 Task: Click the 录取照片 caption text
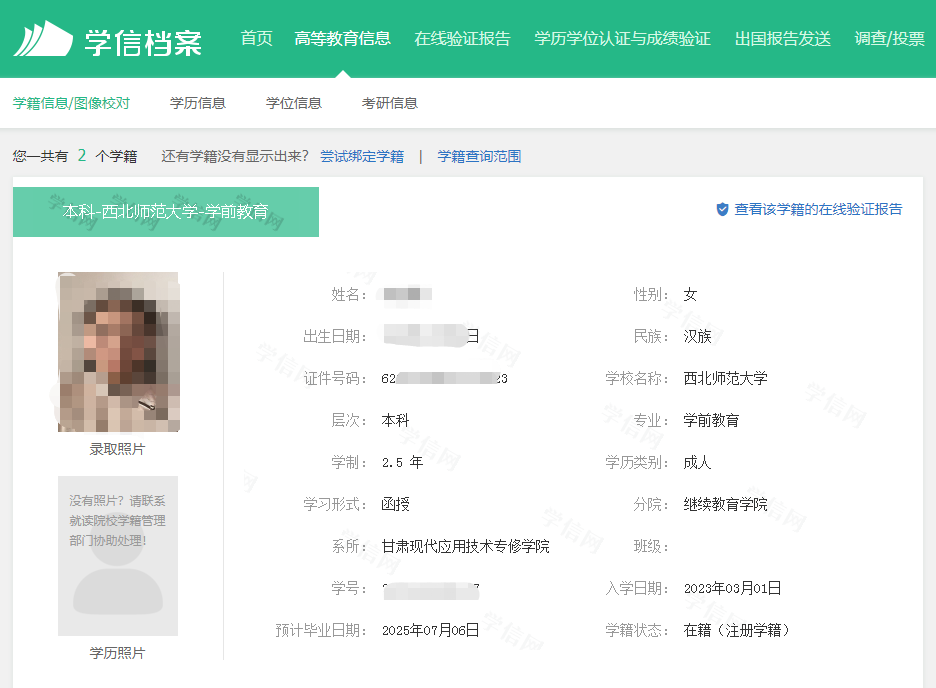[117, 449]
